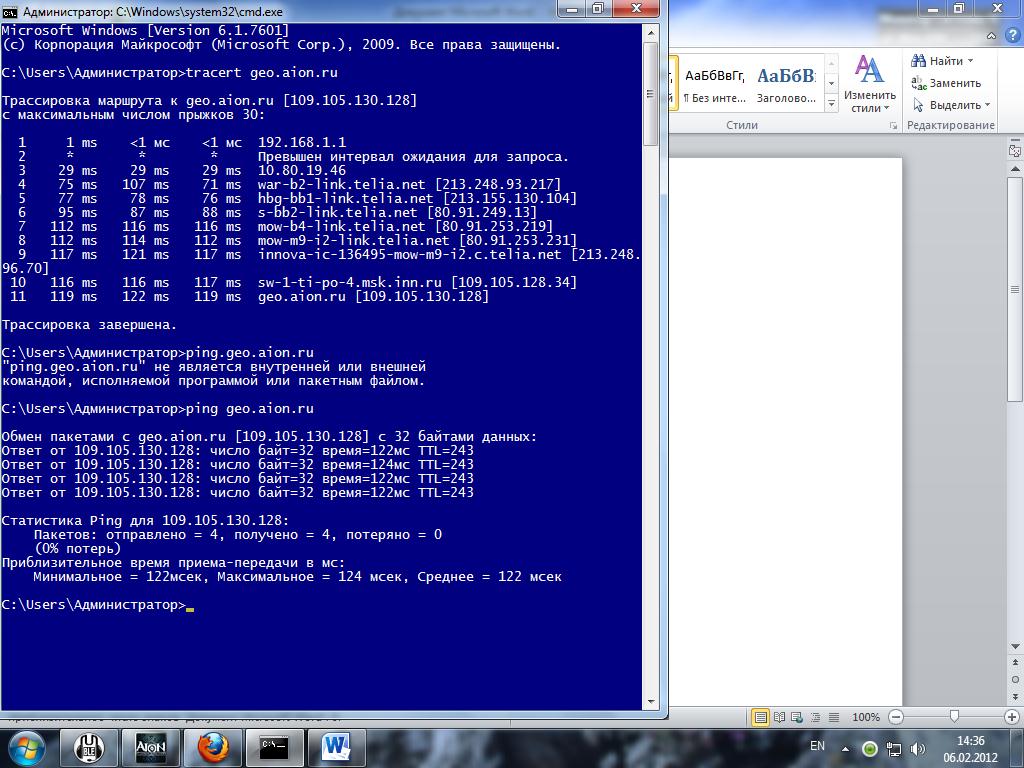Switch to cmd via taskbar button
The width and height of the screenshot is (1024, 768).
click(274, 748)
